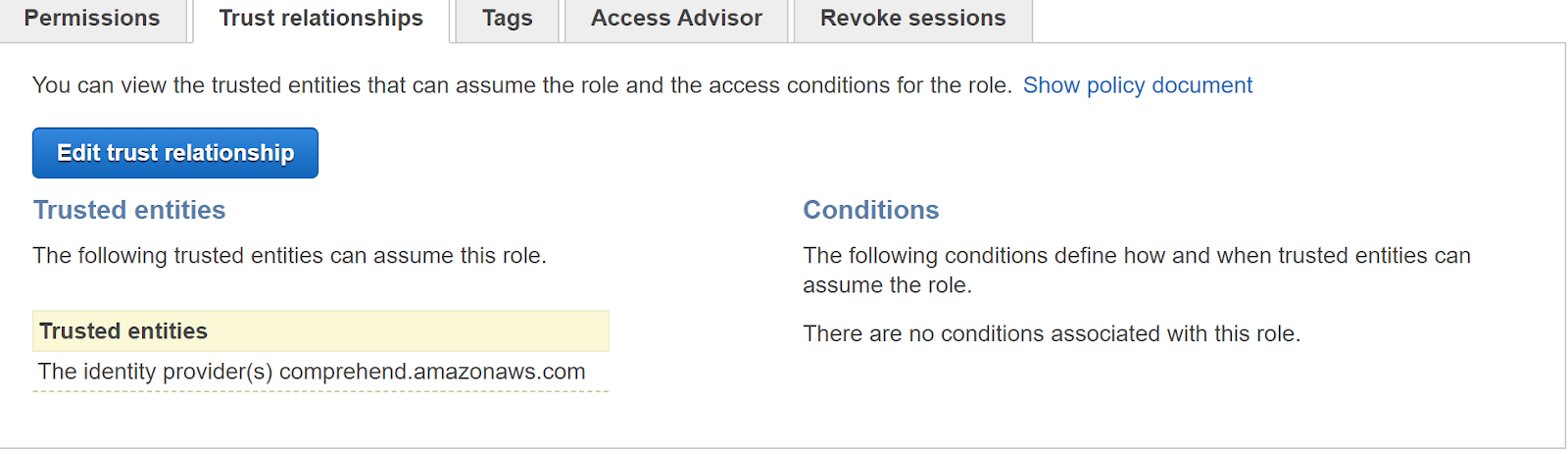1568x454 pixels.
Task: Click the "assume the role." wrapped text line
Action: (887, 286)
